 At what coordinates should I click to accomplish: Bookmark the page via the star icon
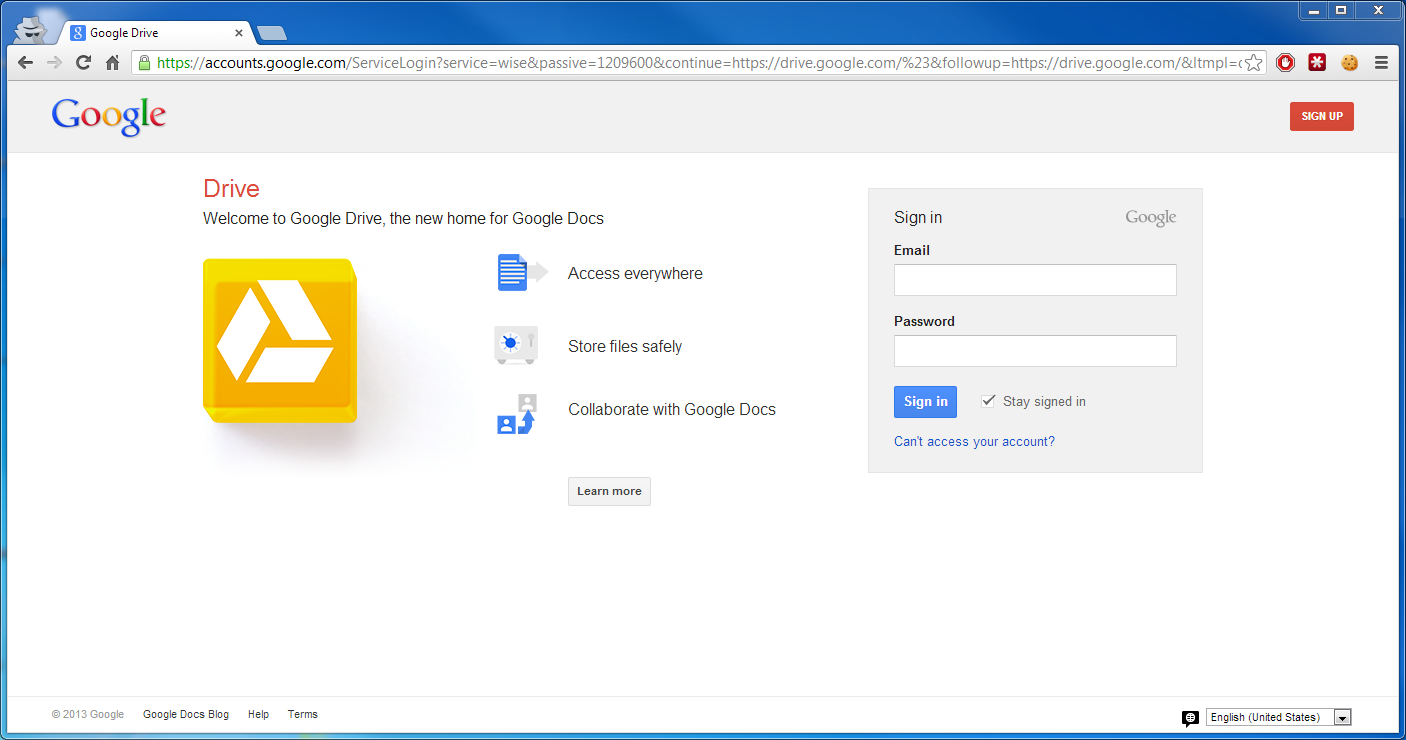click(1254, 62)
